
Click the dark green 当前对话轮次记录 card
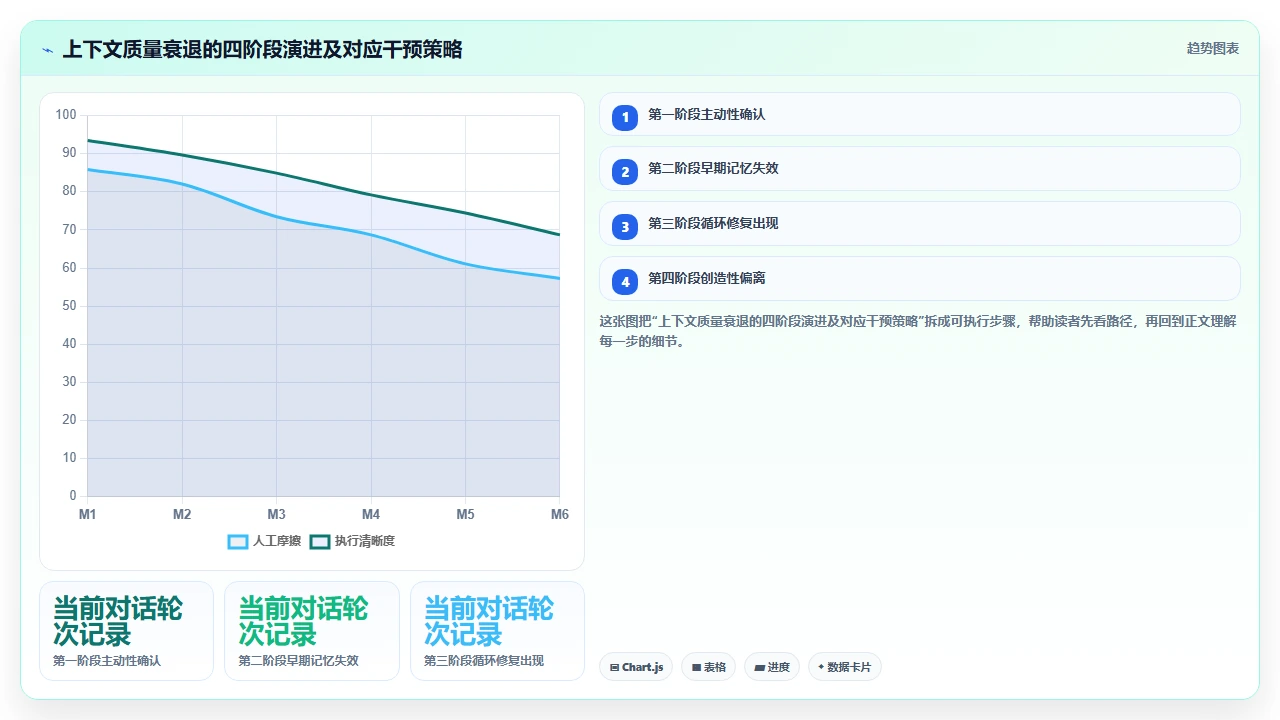click(126, 631)
